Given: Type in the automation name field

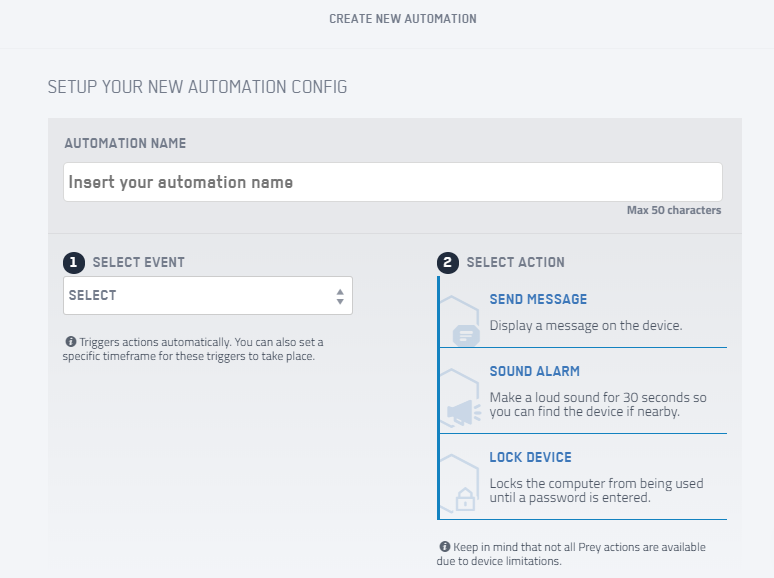Looking at the screenshot, I should [392, 182].
